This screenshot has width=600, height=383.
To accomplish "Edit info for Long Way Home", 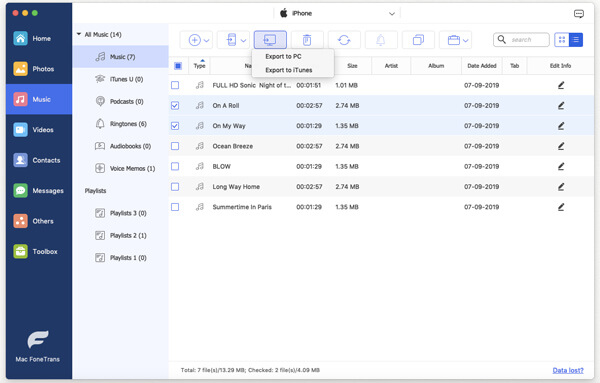I will (561, 187).
